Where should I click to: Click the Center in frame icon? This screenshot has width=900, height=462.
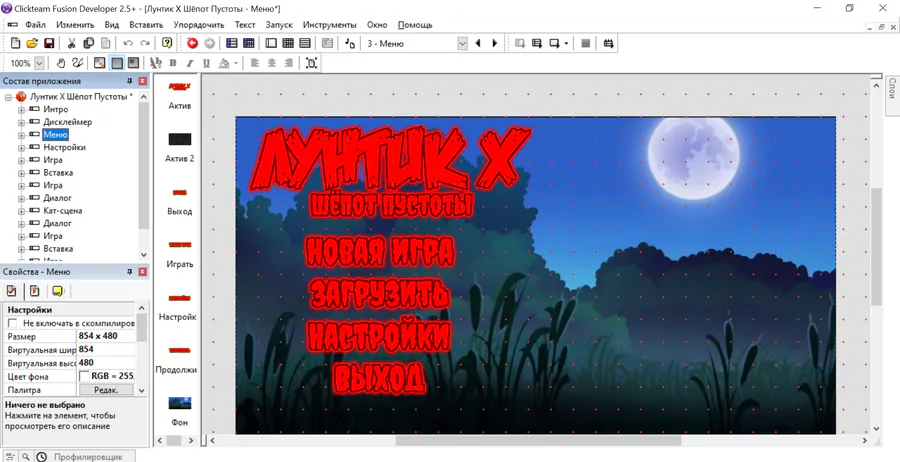pyautogui.click(x=312, y=63)
